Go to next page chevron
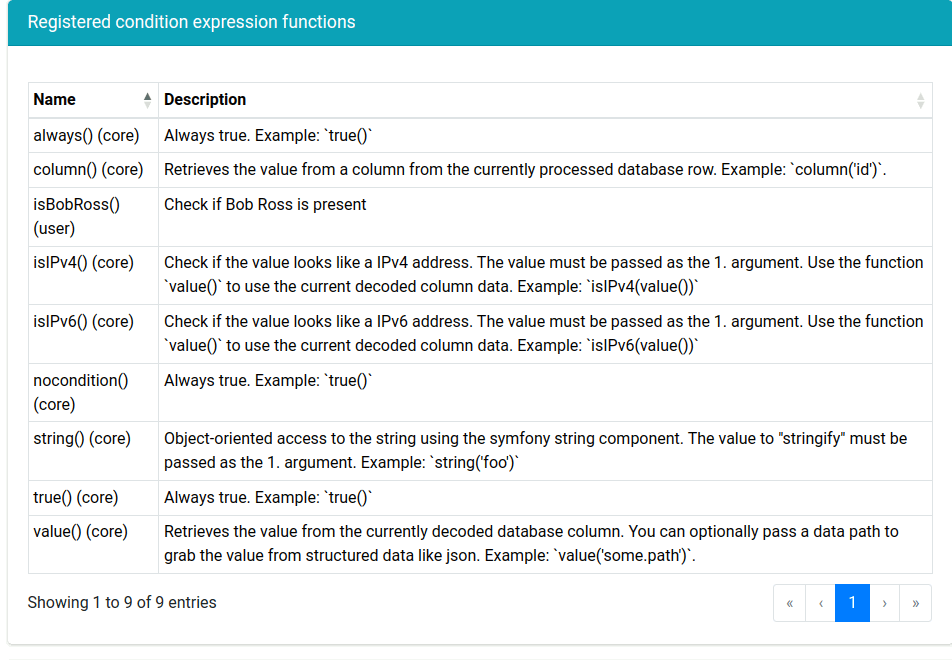 [x=885, y=603]
